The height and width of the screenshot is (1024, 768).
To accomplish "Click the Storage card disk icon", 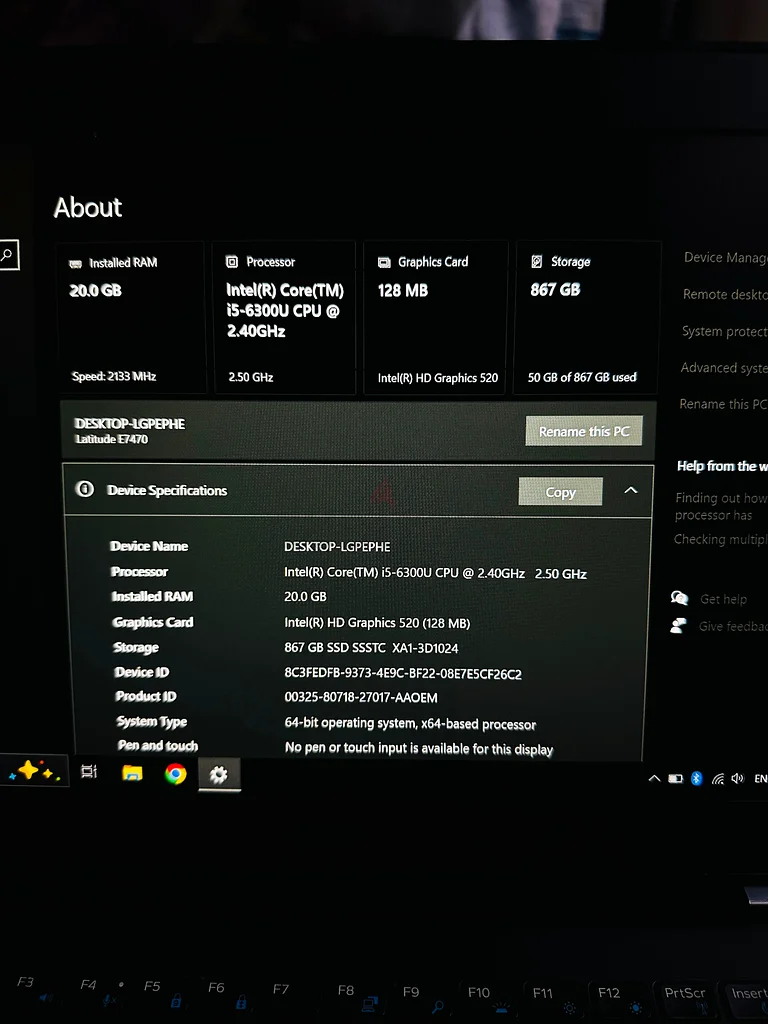I will (537, 262).
